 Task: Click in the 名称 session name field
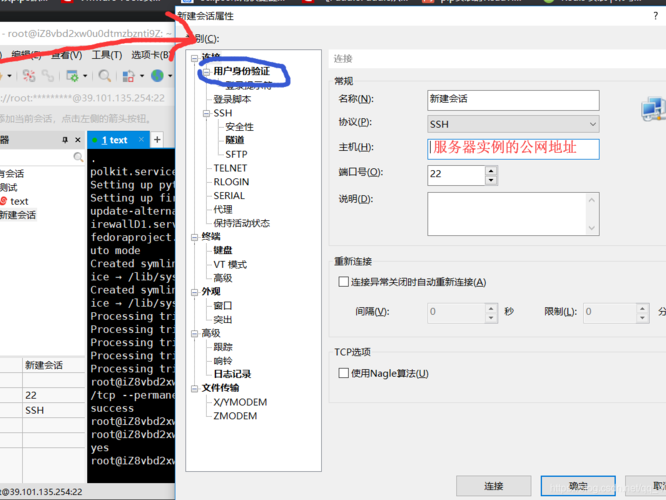click(513, 100)
